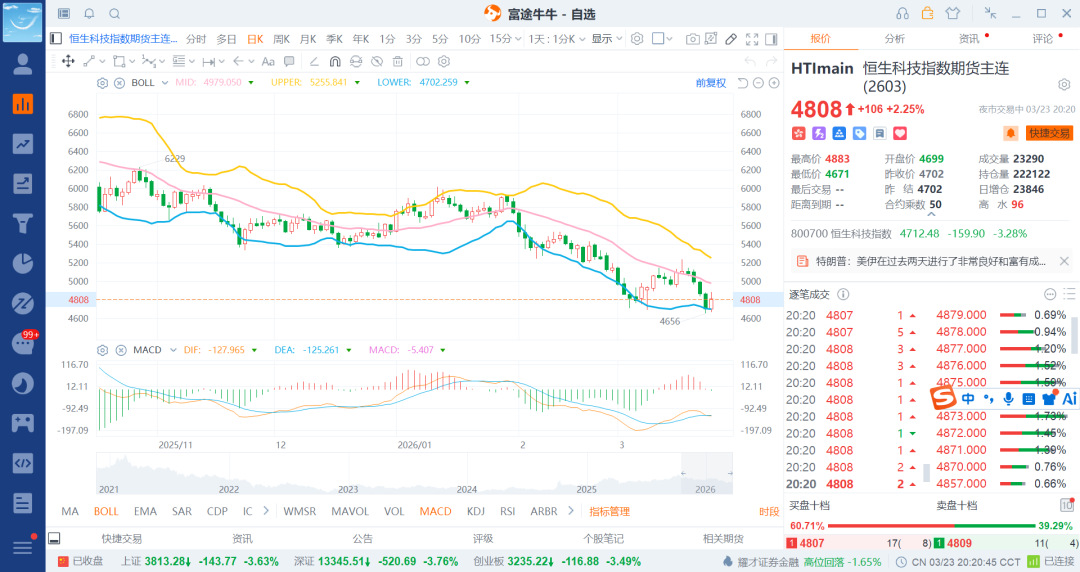Open the funnel screener icon in sidebar

pyautogui.click(x=23, y=223)
